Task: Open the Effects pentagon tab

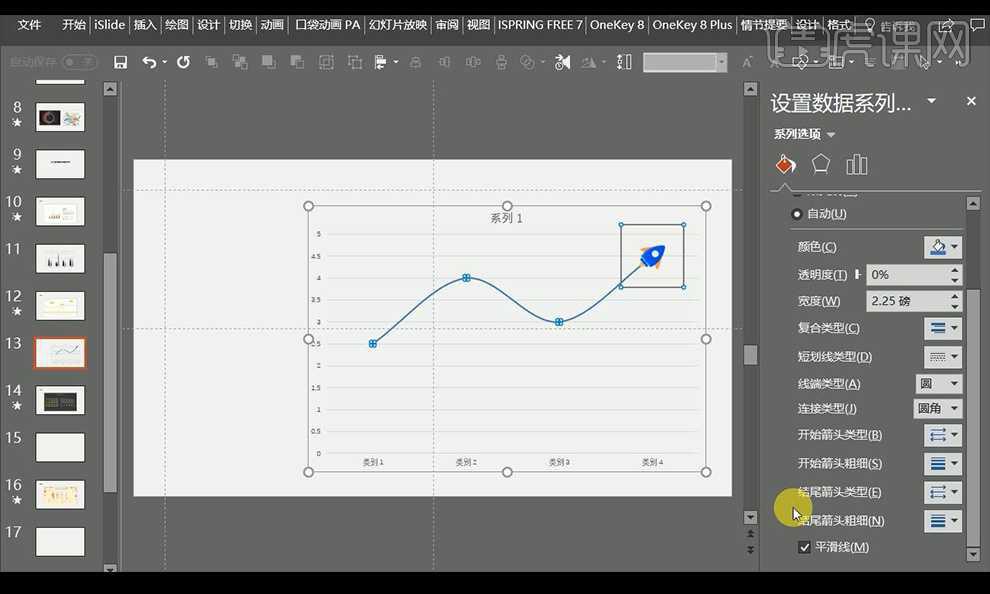Action: coord(821,164)
